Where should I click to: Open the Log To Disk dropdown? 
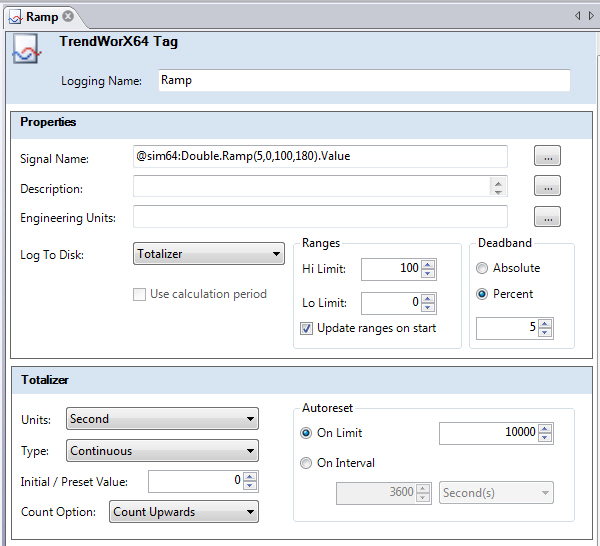click(209, 254)
